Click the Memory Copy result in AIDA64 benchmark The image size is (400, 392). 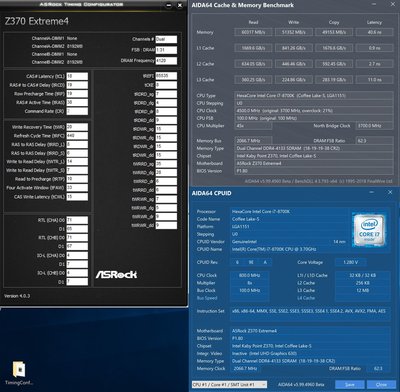pyautogui.click(x=334, y=32)
